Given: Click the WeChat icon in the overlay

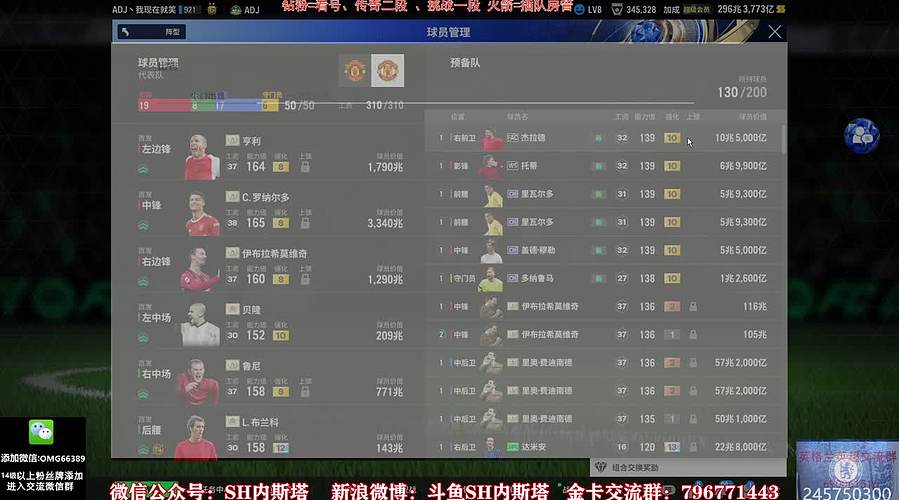Looking at the screenshot, I should 41,432.
